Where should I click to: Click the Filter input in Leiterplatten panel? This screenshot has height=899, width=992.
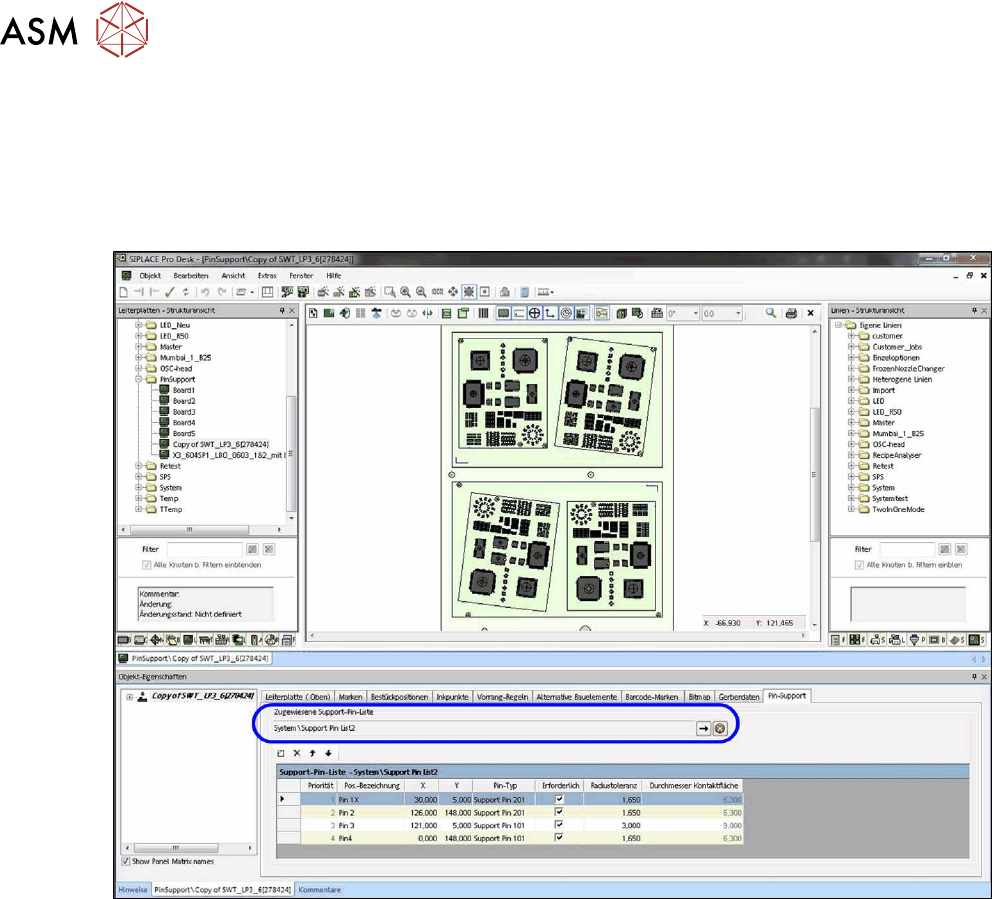pyautogui.click(x=204, y=549)
